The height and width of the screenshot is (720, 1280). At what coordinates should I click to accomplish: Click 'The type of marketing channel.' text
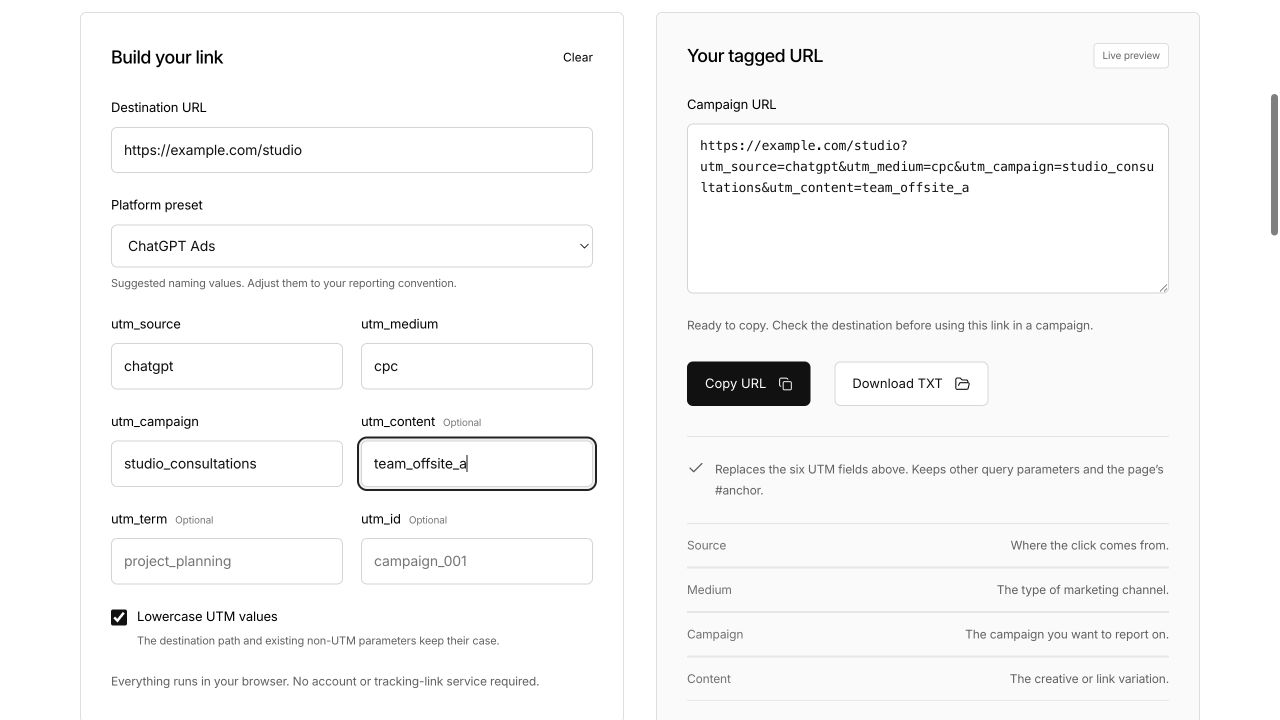coord(1083,590)
